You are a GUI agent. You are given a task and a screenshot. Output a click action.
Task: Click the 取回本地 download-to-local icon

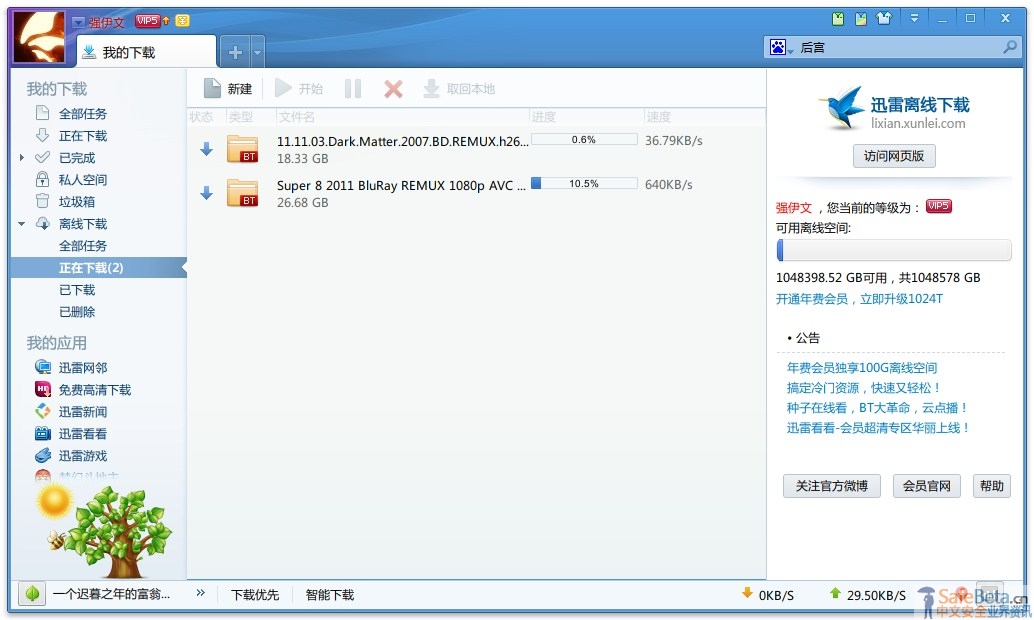click(x=432, y=89)
